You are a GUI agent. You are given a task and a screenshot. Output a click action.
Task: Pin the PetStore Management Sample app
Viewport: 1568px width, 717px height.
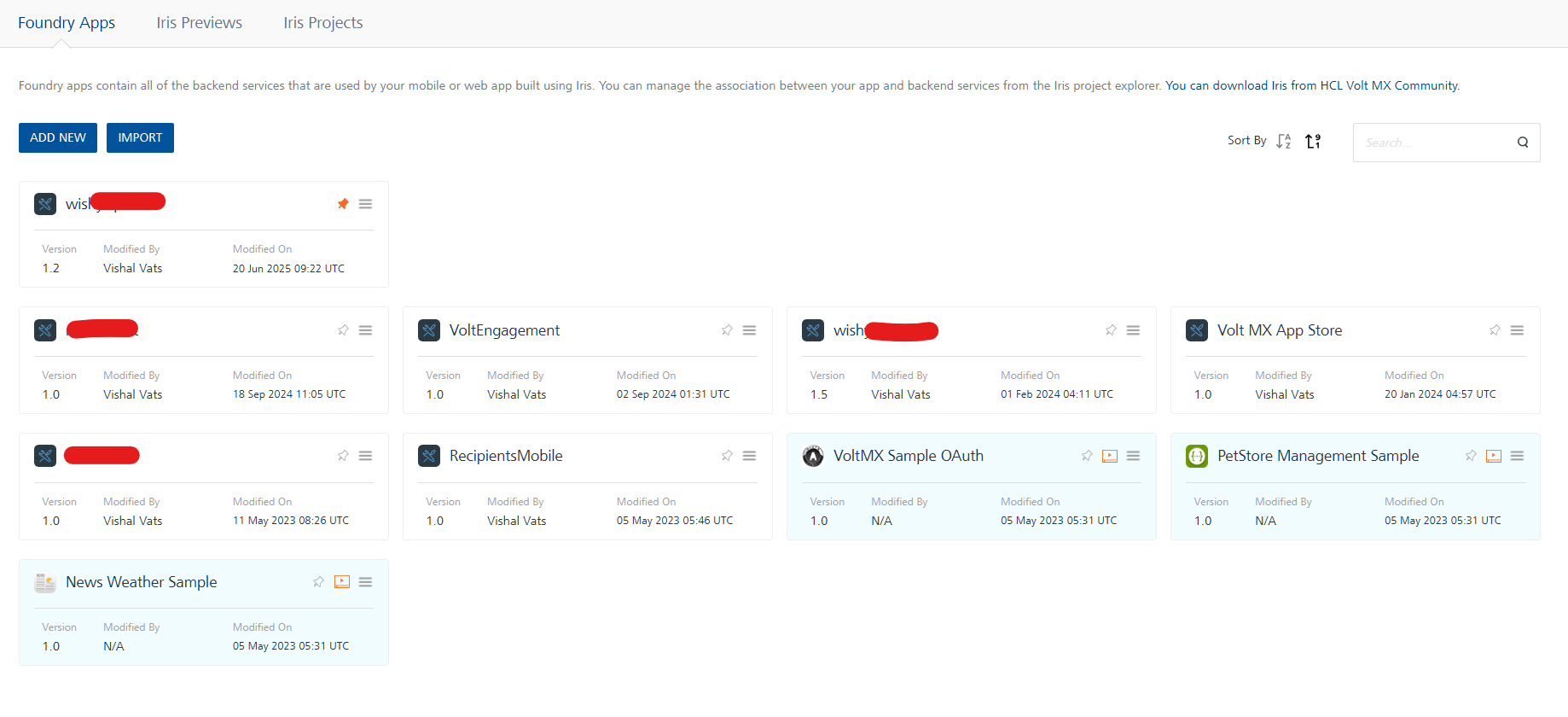point(1471,456)
